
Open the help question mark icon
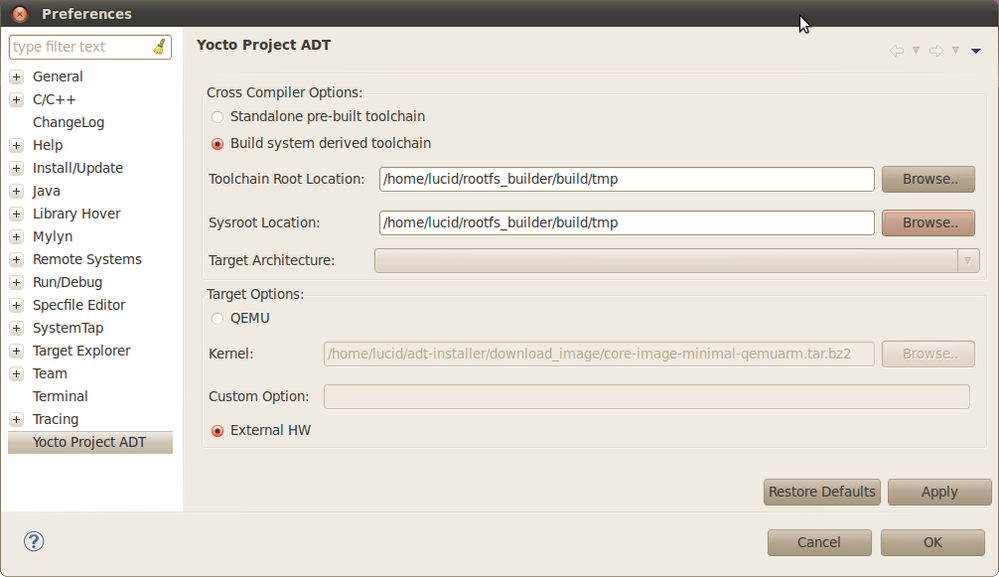click(34, 541)
